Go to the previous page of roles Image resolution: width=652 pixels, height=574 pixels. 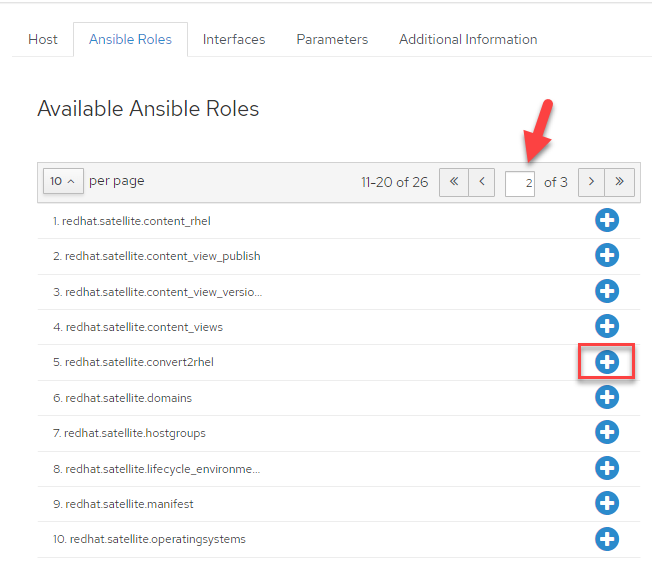point(482,182)
